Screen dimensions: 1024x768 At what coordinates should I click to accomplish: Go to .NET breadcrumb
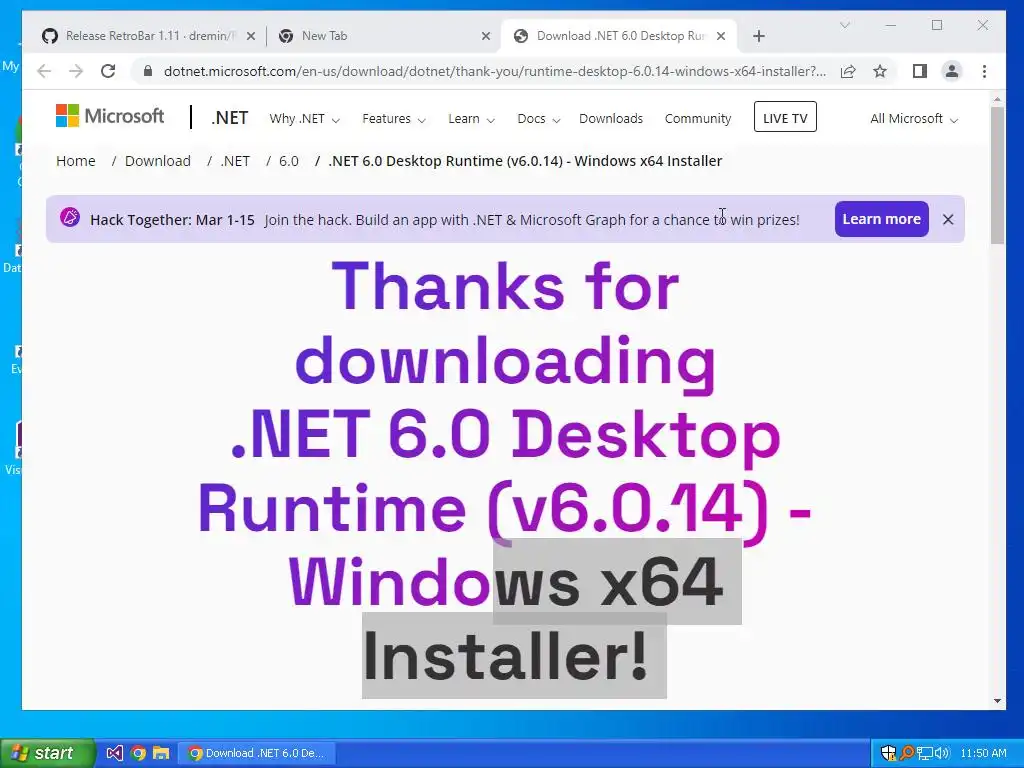(235, 161)
